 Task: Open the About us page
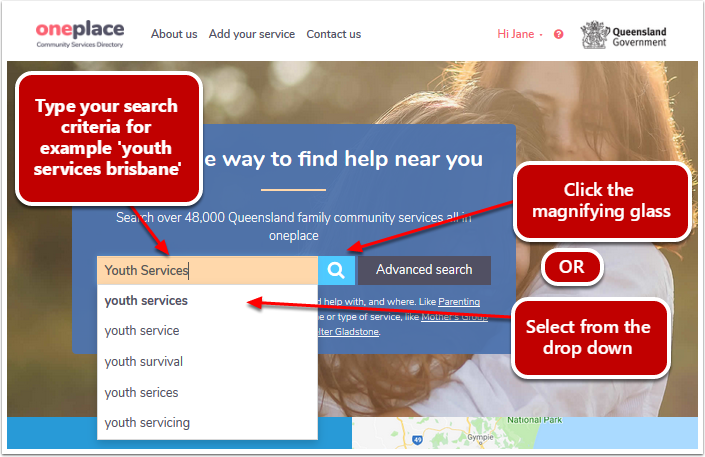point(174,34)
